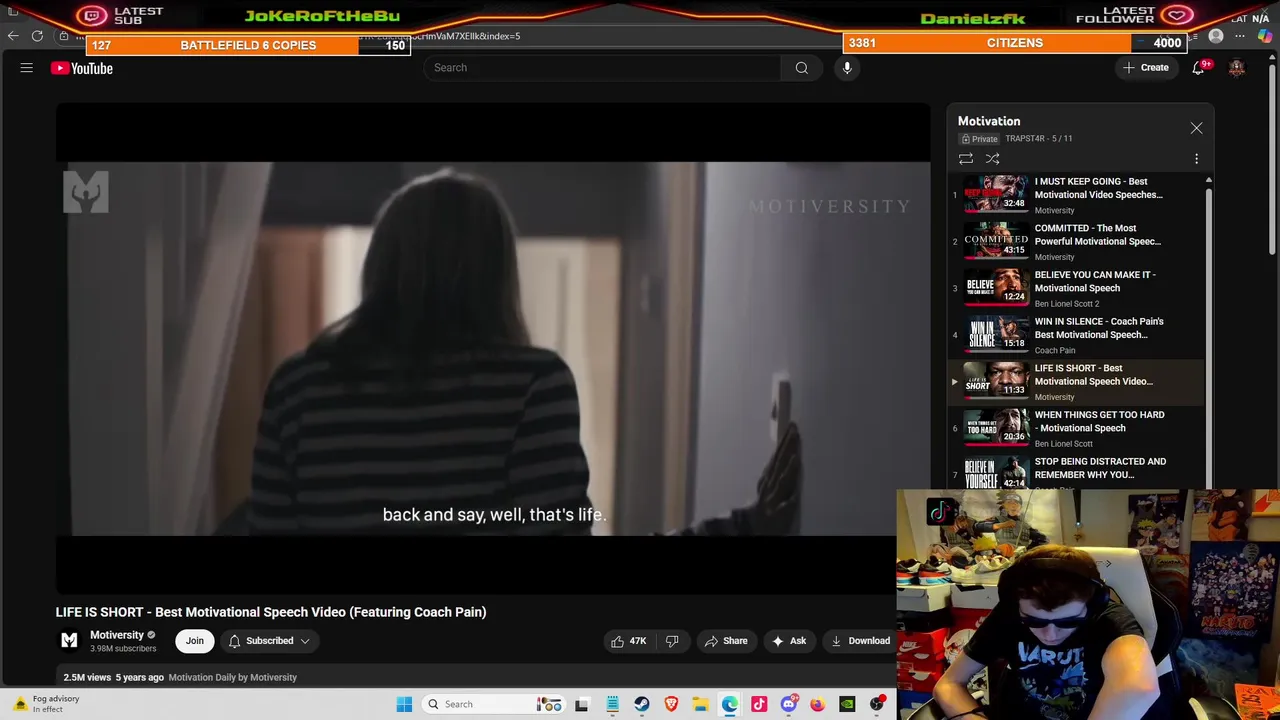Open Brave browser from taskbar
The height and width of the screenshot is (720, 1280).
(x=671, y=704)
